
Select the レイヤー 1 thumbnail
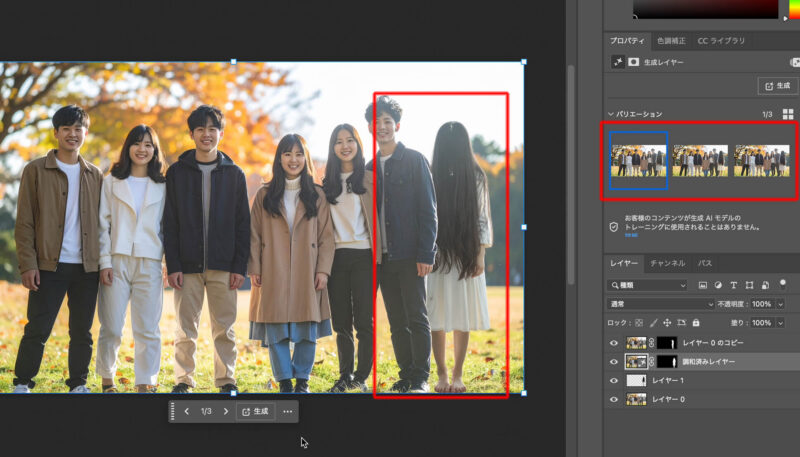636,380
